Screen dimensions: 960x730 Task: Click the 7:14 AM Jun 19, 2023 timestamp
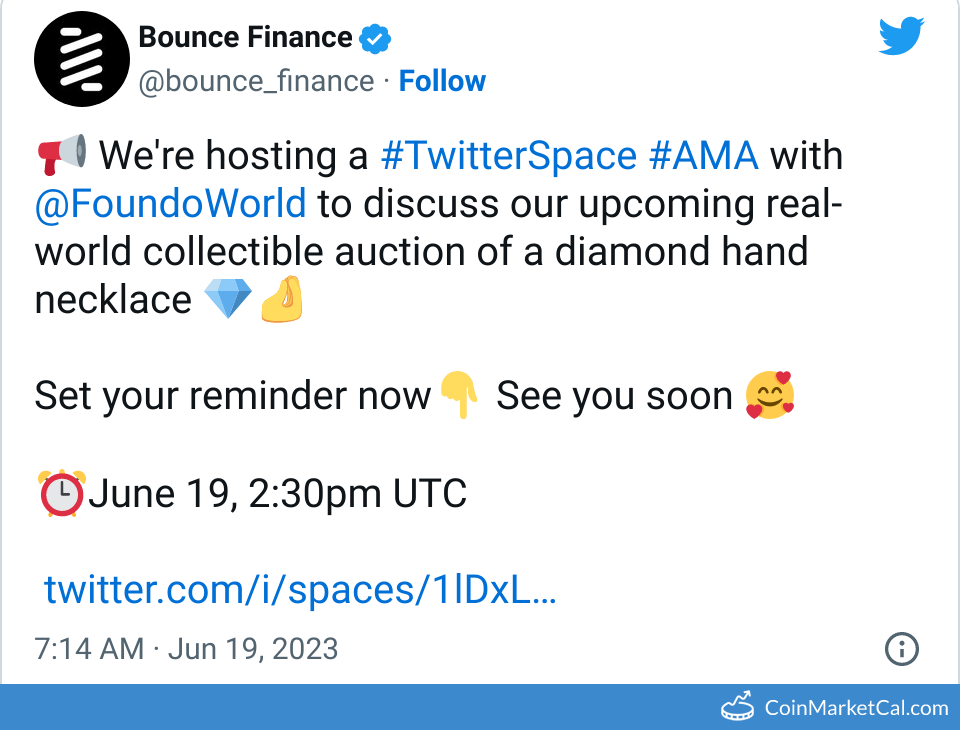coord(186,649)
